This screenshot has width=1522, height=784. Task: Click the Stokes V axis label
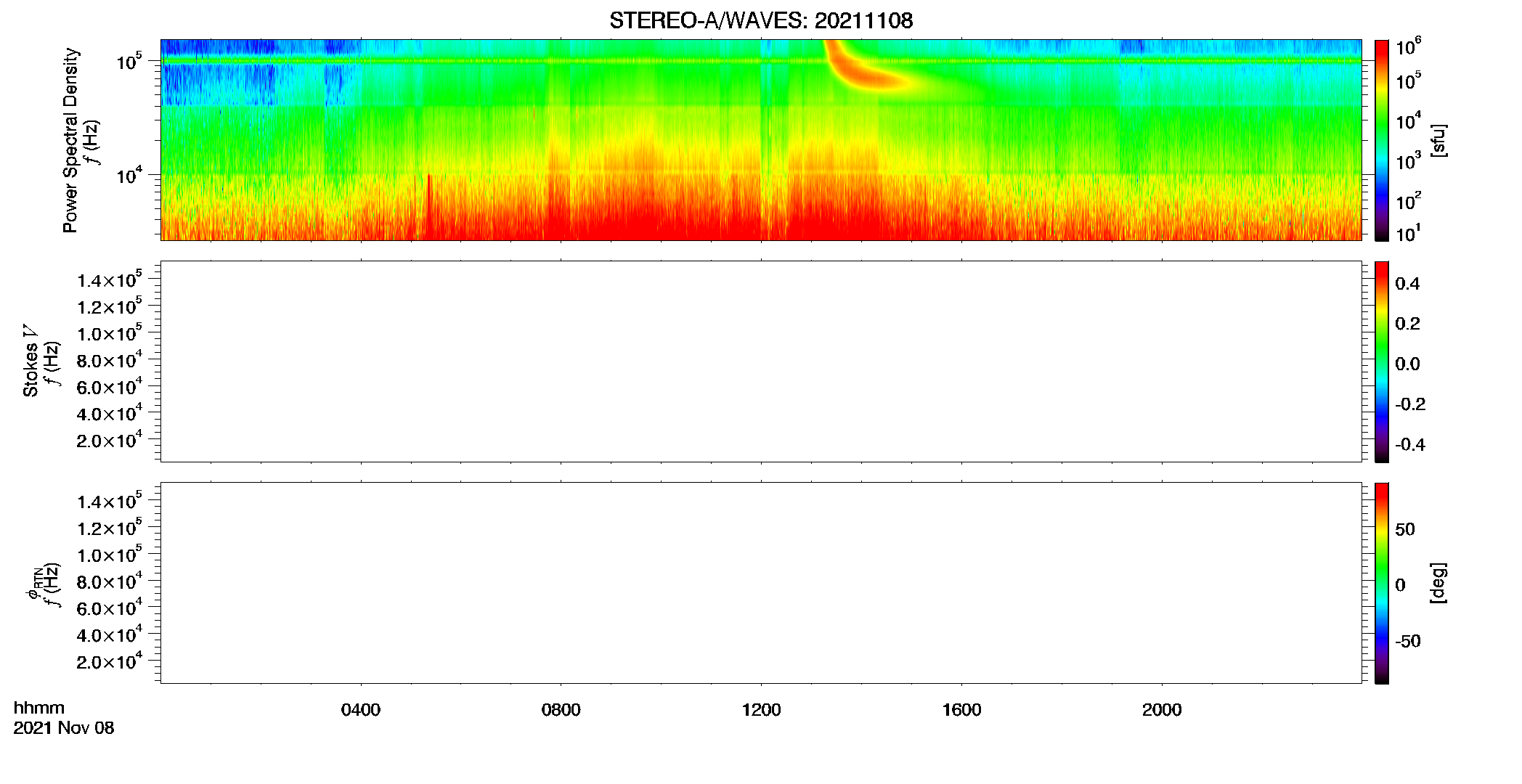[x=30, y=361]
